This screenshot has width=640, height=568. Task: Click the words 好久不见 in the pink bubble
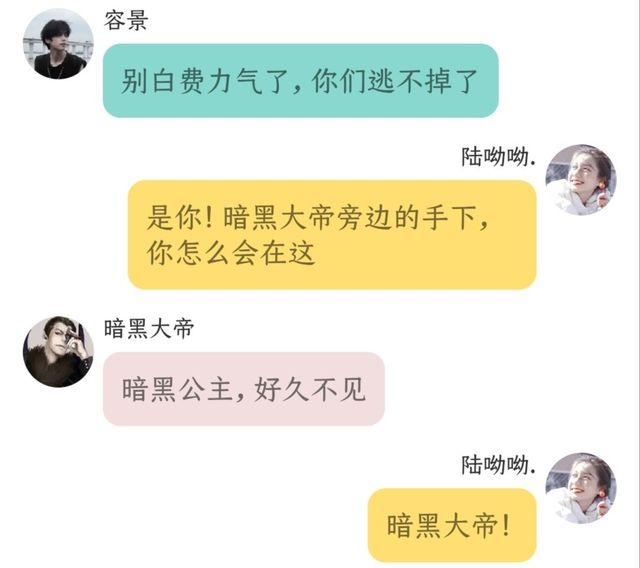(310, 389)
